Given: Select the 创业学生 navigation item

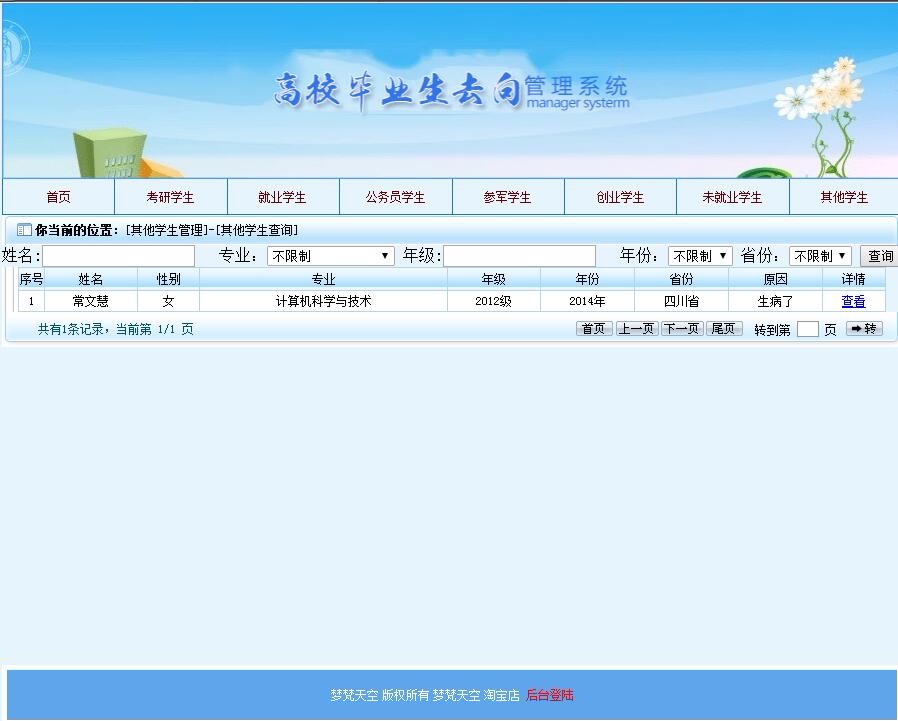Looking at the screenshot, I should coord(621,196).
